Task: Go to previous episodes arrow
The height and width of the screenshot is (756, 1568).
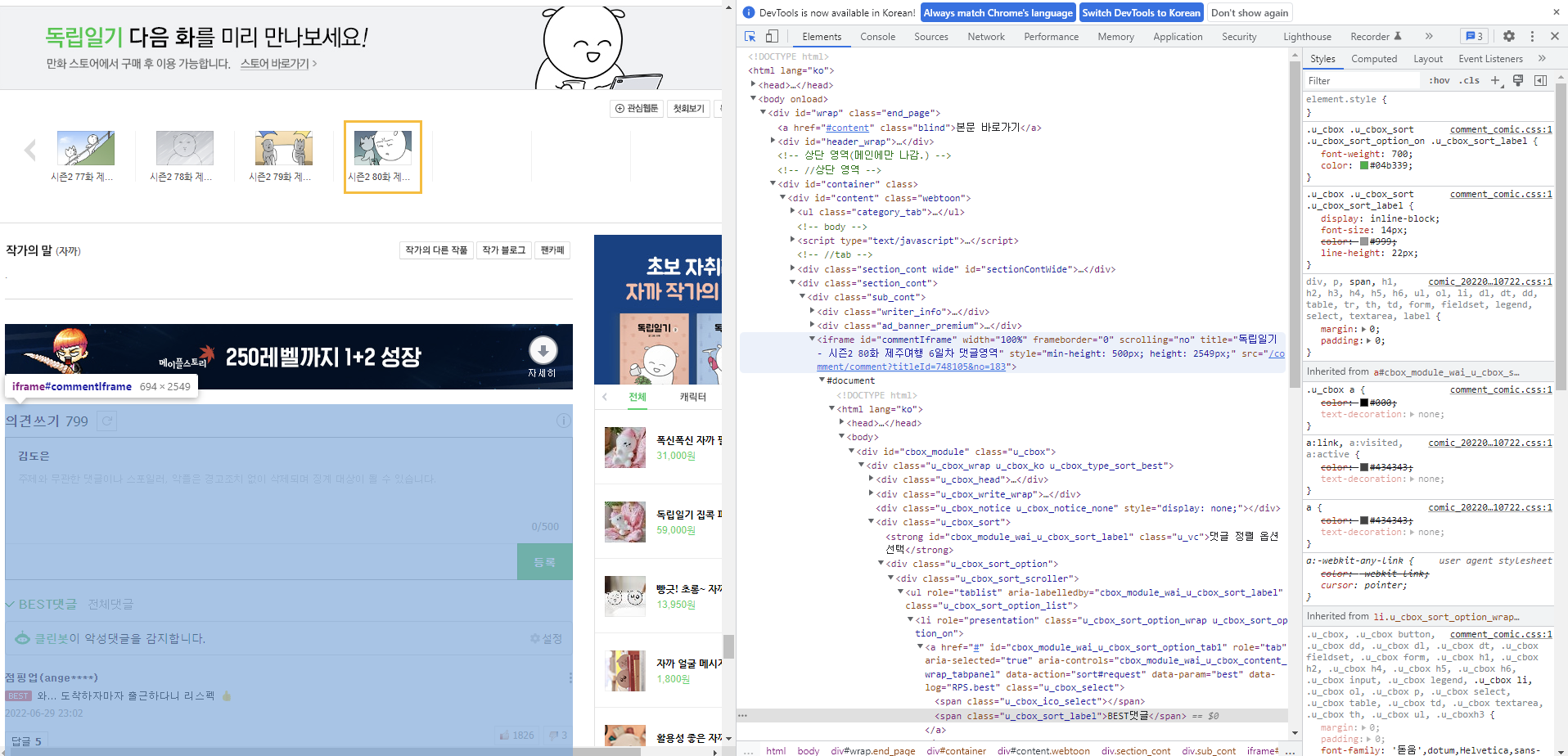Action: tap(30, 150)
